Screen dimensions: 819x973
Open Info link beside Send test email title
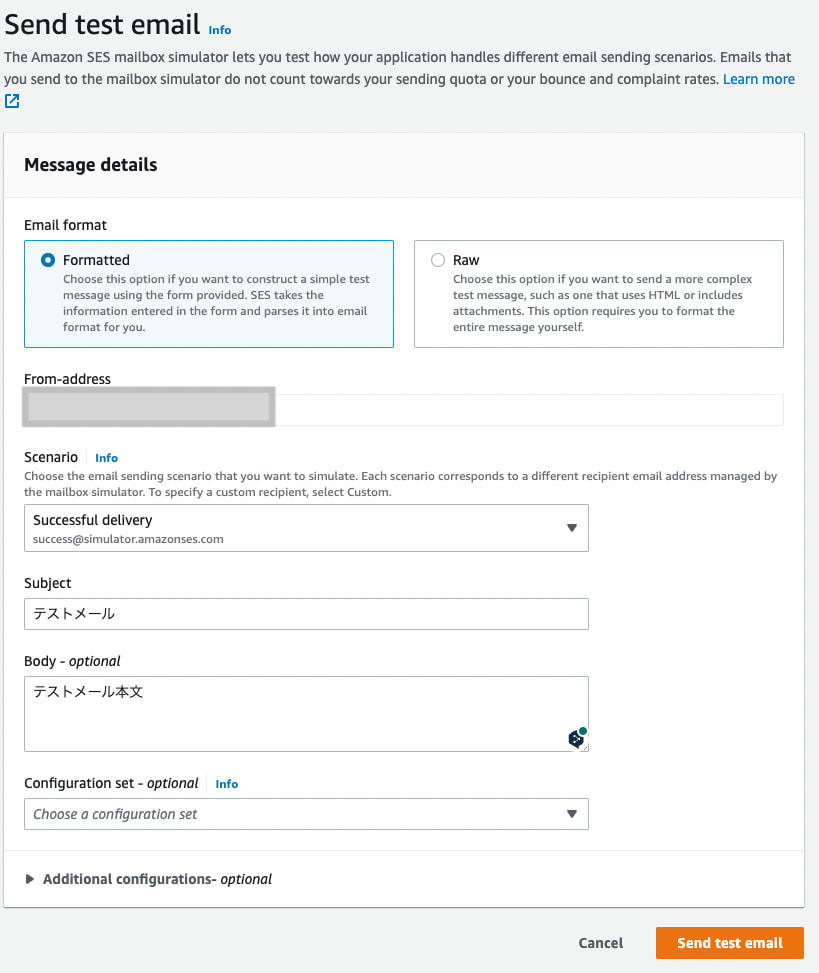[220, 30]
